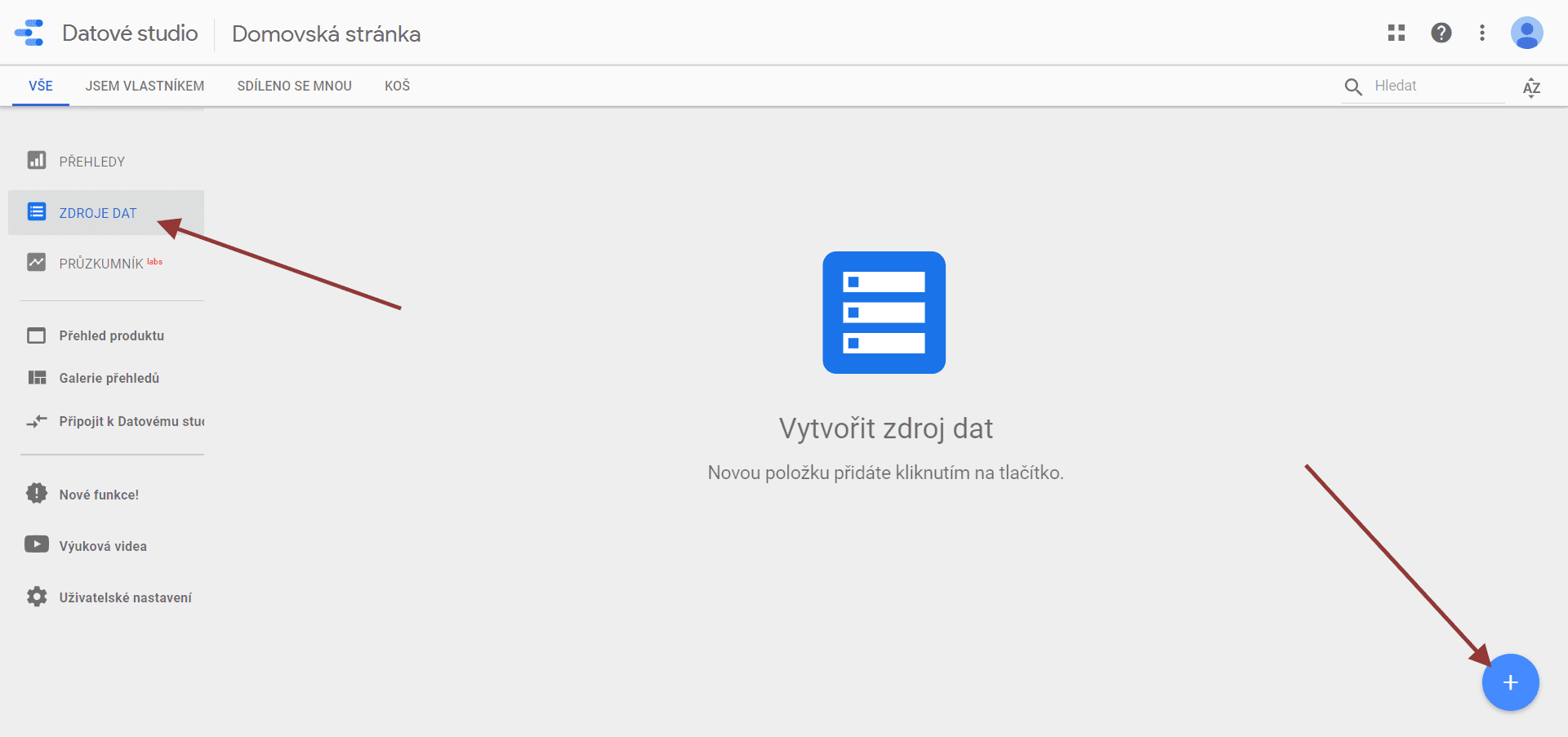Viewport: 1568px width, 737px height.
Task: Switch to the VŠE tab
Action: (41, 86)
